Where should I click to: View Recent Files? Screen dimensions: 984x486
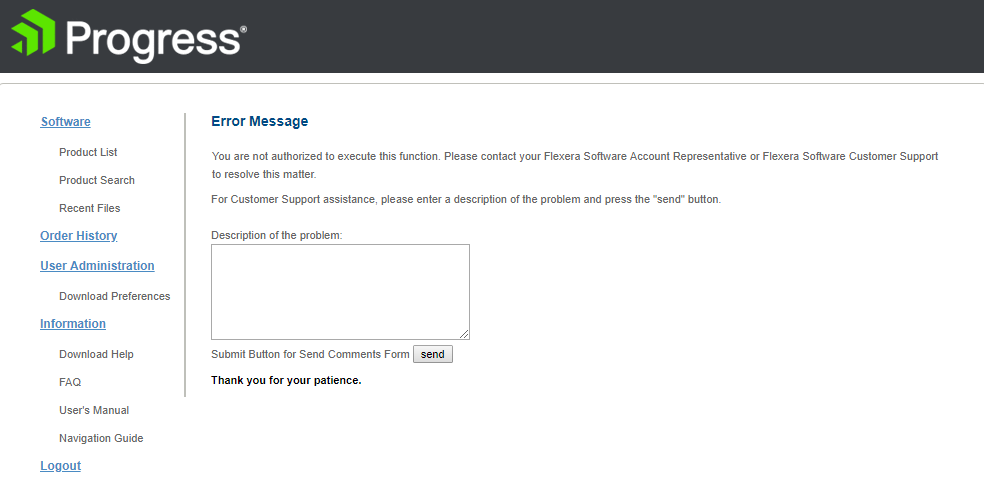coord(90,208)
